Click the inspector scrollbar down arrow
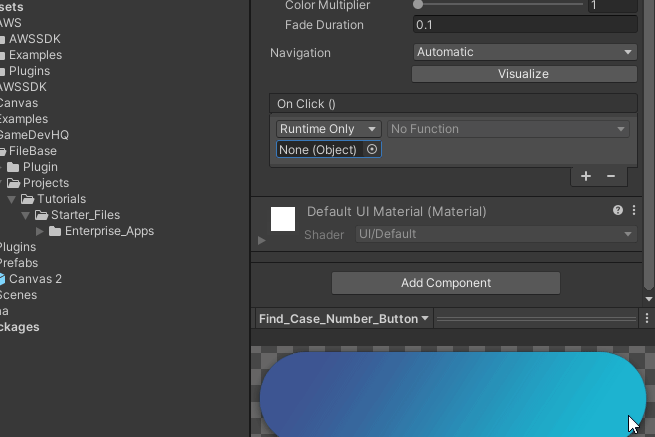The width and height of the screenshot is (655, 437). [648, 299]
